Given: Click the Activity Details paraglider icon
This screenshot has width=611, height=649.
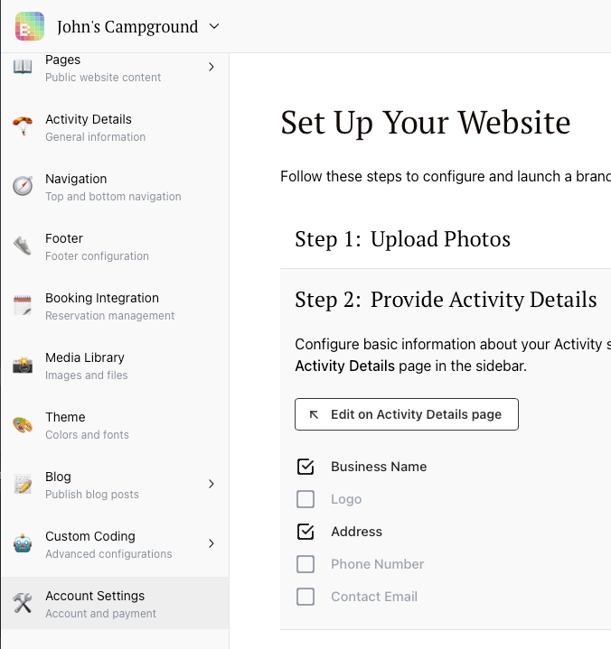Looking at the screenshot, I should (22, 127).
